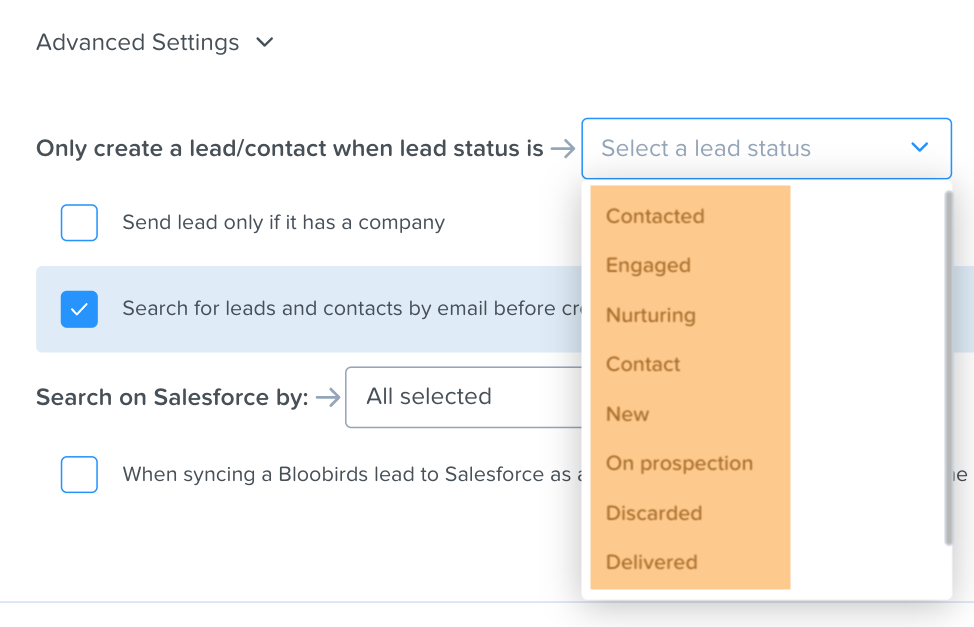This screenshot has height=627, width=974.
Task: Open the lead status dropdown arrow
Action: click(919, 147)
